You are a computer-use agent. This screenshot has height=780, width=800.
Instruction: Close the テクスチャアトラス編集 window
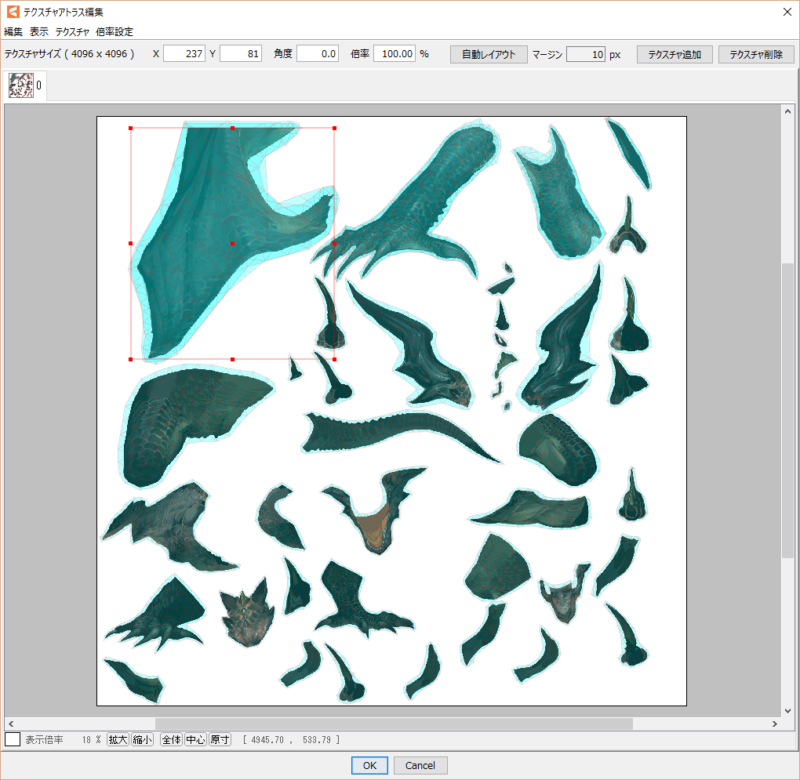787,12
